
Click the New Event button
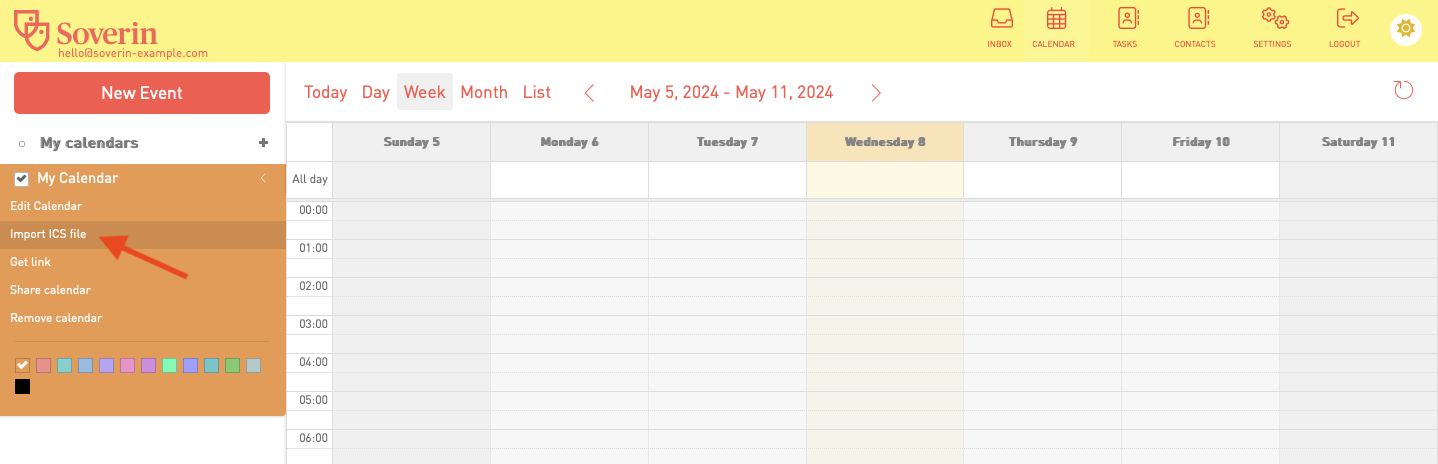point(142,93)
